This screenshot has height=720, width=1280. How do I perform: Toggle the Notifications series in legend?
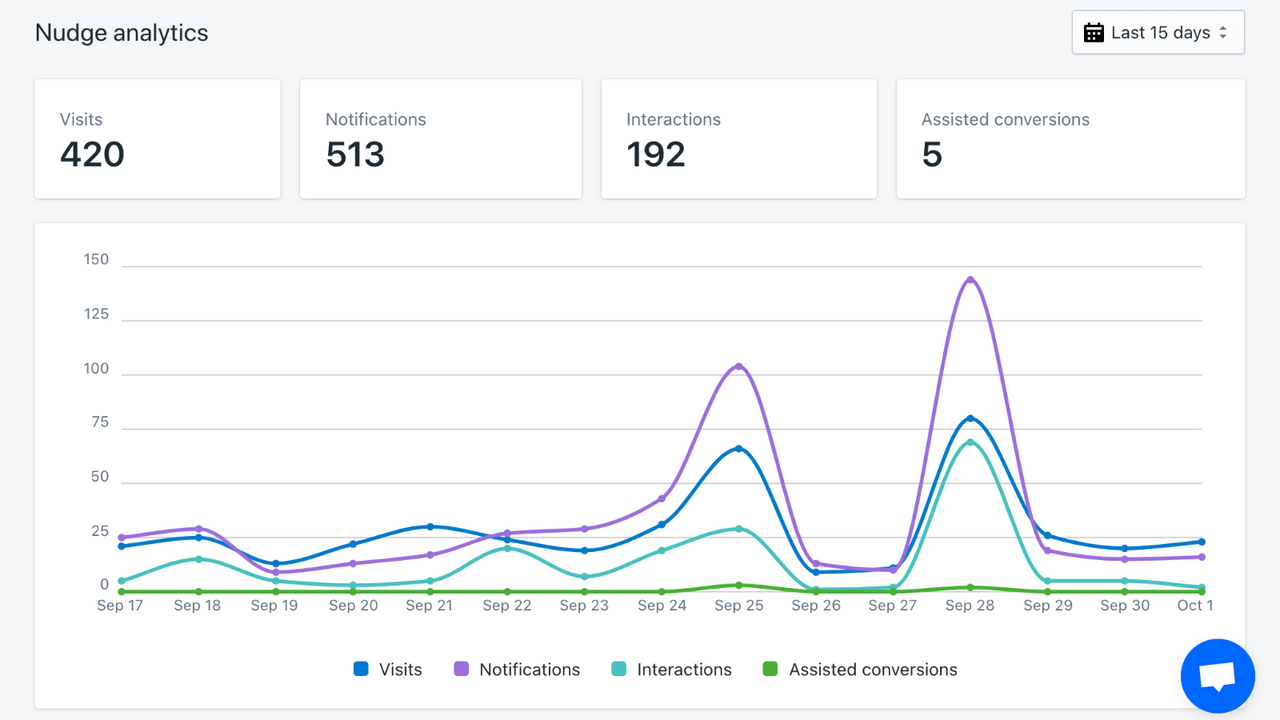(517, 670)
